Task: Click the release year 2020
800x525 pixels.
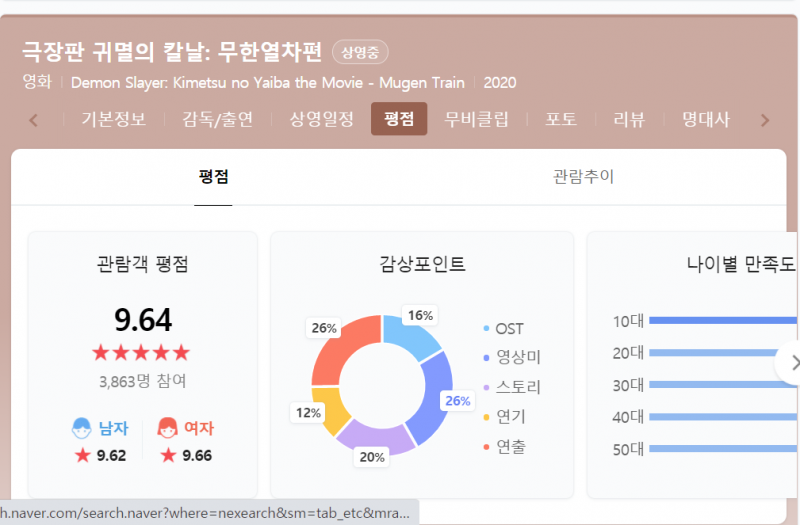Action: (x=499, y=82)
